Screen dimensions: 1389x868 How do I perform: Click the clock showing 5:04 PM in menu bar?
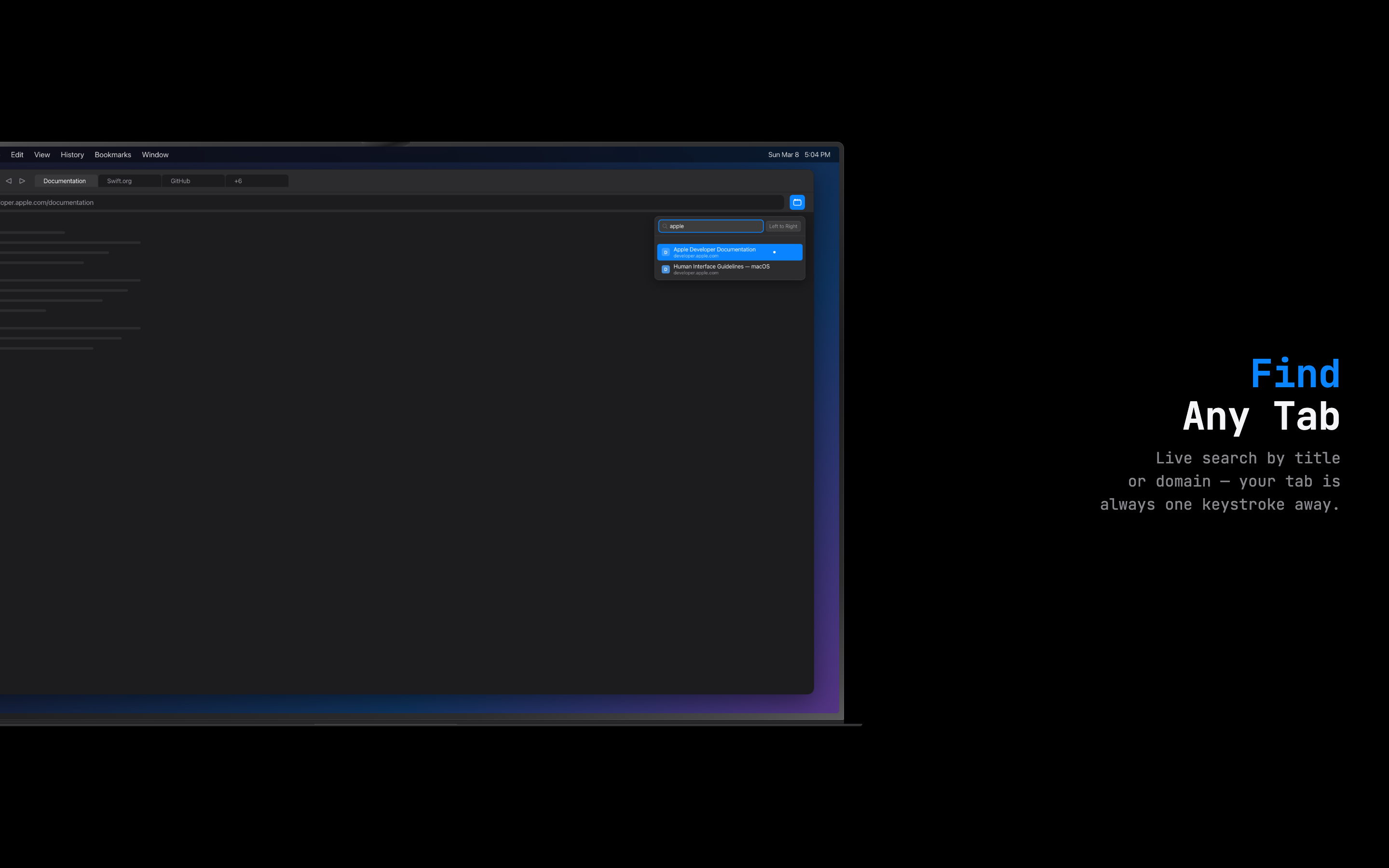point(817,154)
